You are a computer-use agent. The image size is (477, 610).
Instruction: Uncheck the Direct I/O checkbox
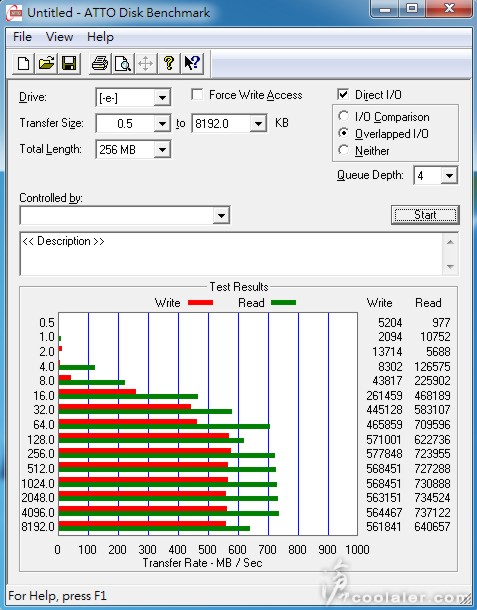pos(343,95)
